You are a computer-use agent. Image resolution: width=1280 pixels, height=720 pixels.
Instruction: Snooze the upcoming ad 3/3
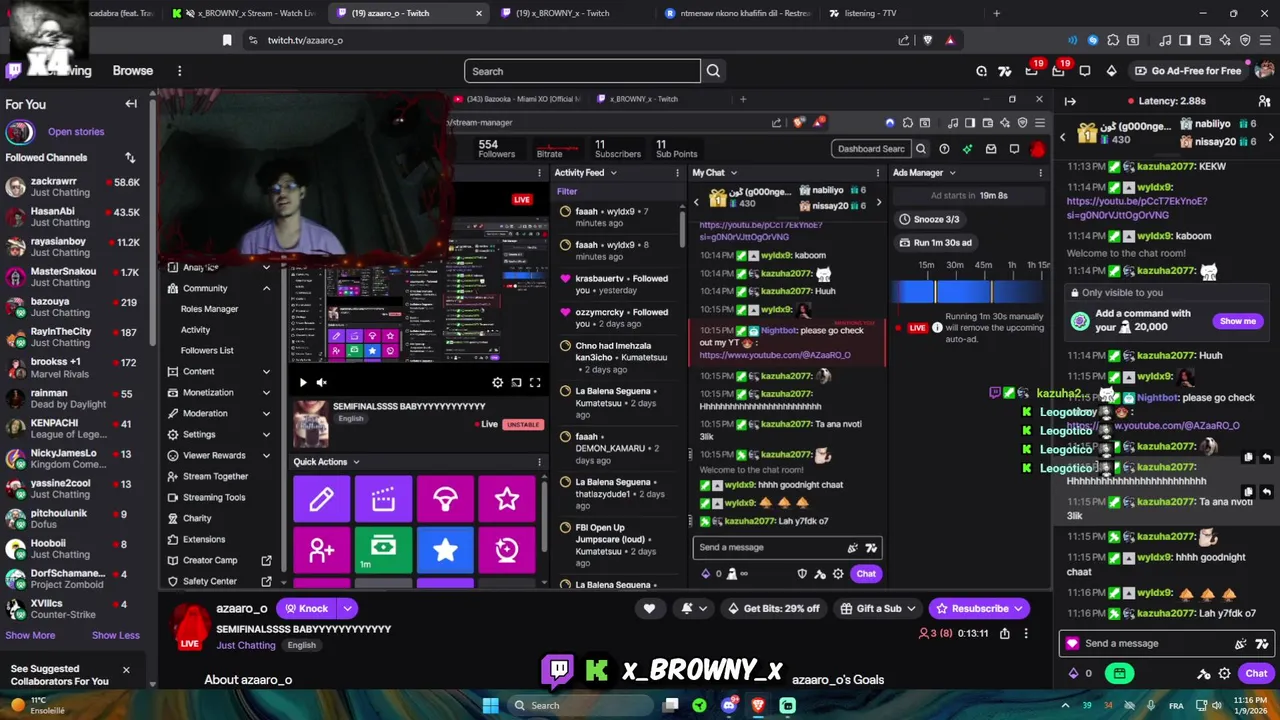coord(929,219)
